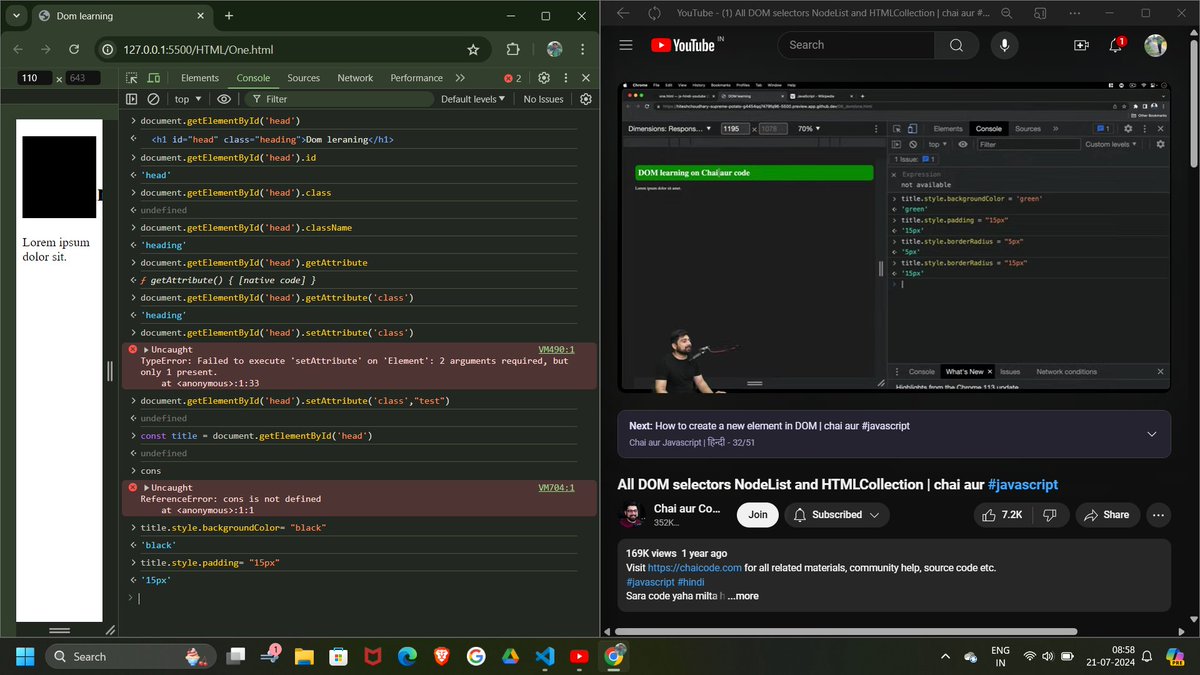Click the YouTube search magnifier button
The image size is (1200, 675).
click(x=956, y=45)
